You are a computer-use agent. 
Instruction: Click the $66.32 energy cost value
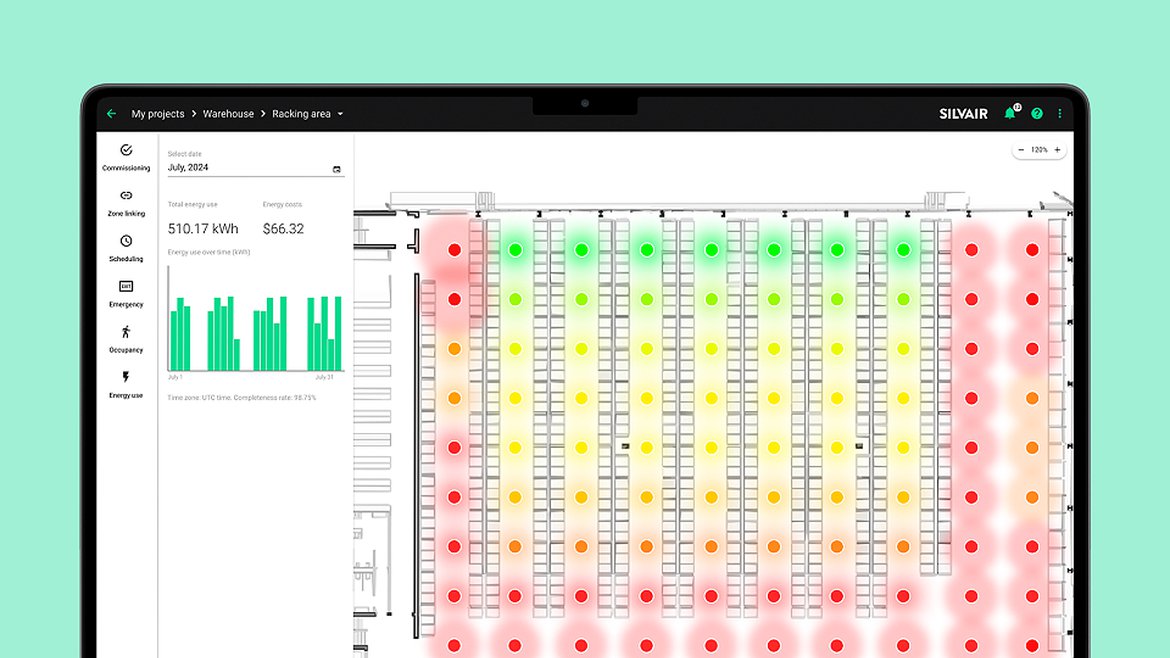click(x=283, y=229)
